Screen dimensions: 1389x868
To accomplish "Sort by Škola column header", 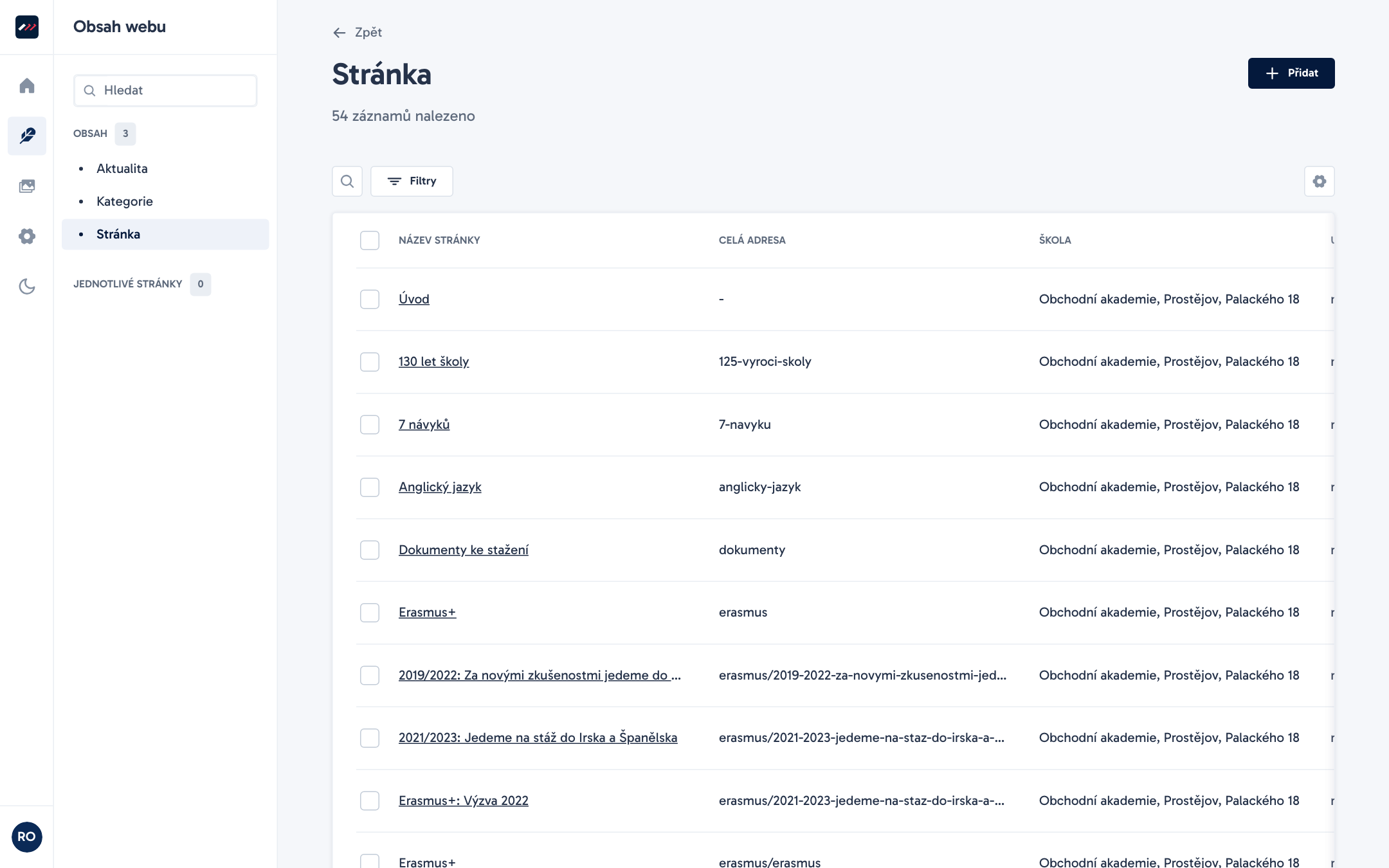I will (1055, 240).
